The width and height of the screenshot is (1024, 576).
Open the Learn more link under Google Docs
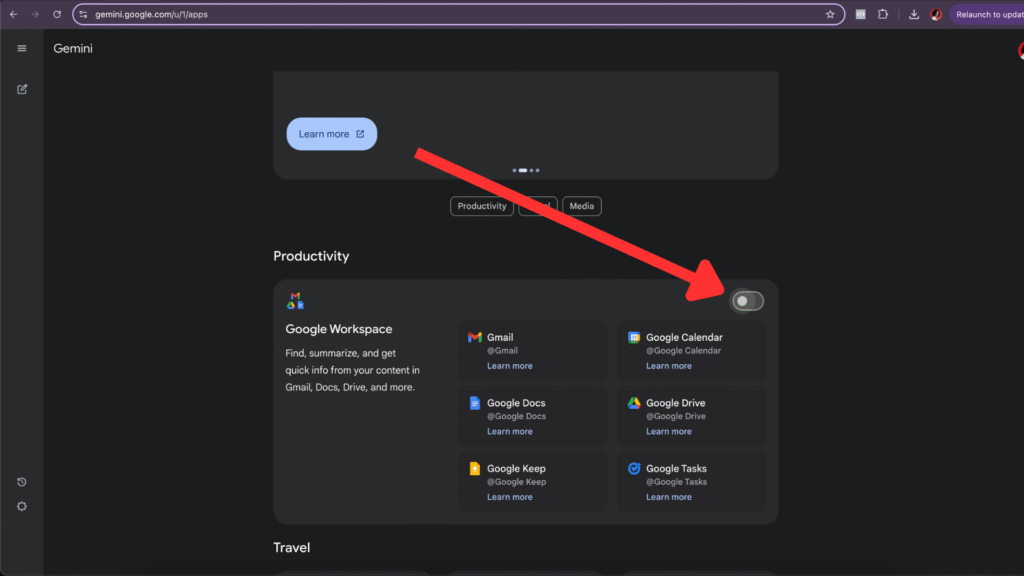pos(509,431)
